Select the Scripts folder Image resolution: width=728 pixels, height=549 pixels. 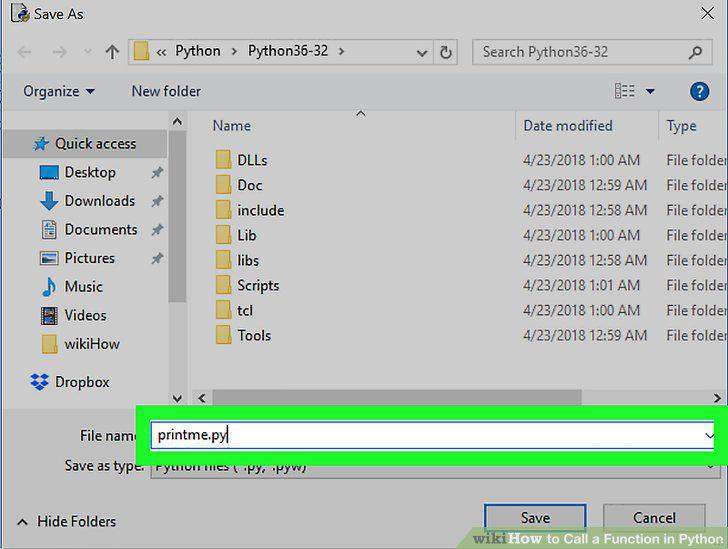click(247, 286)
